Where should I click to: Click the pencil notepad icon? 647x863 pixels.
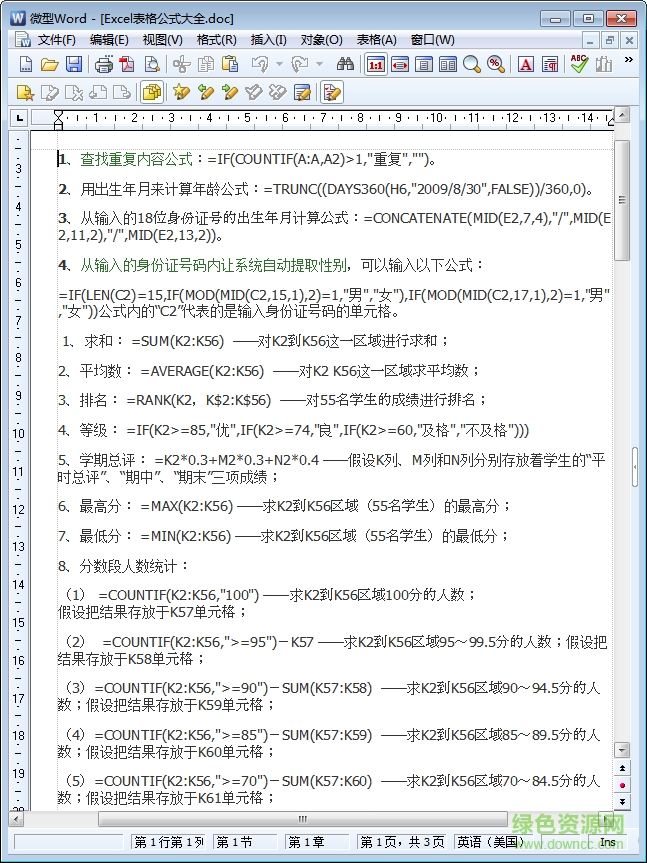[x=302, y=92]
